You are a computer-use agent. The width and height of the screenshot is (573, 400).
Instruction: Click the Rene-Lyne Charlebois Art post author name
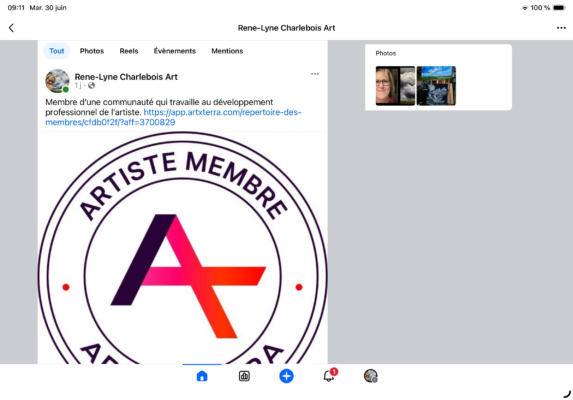126,77
